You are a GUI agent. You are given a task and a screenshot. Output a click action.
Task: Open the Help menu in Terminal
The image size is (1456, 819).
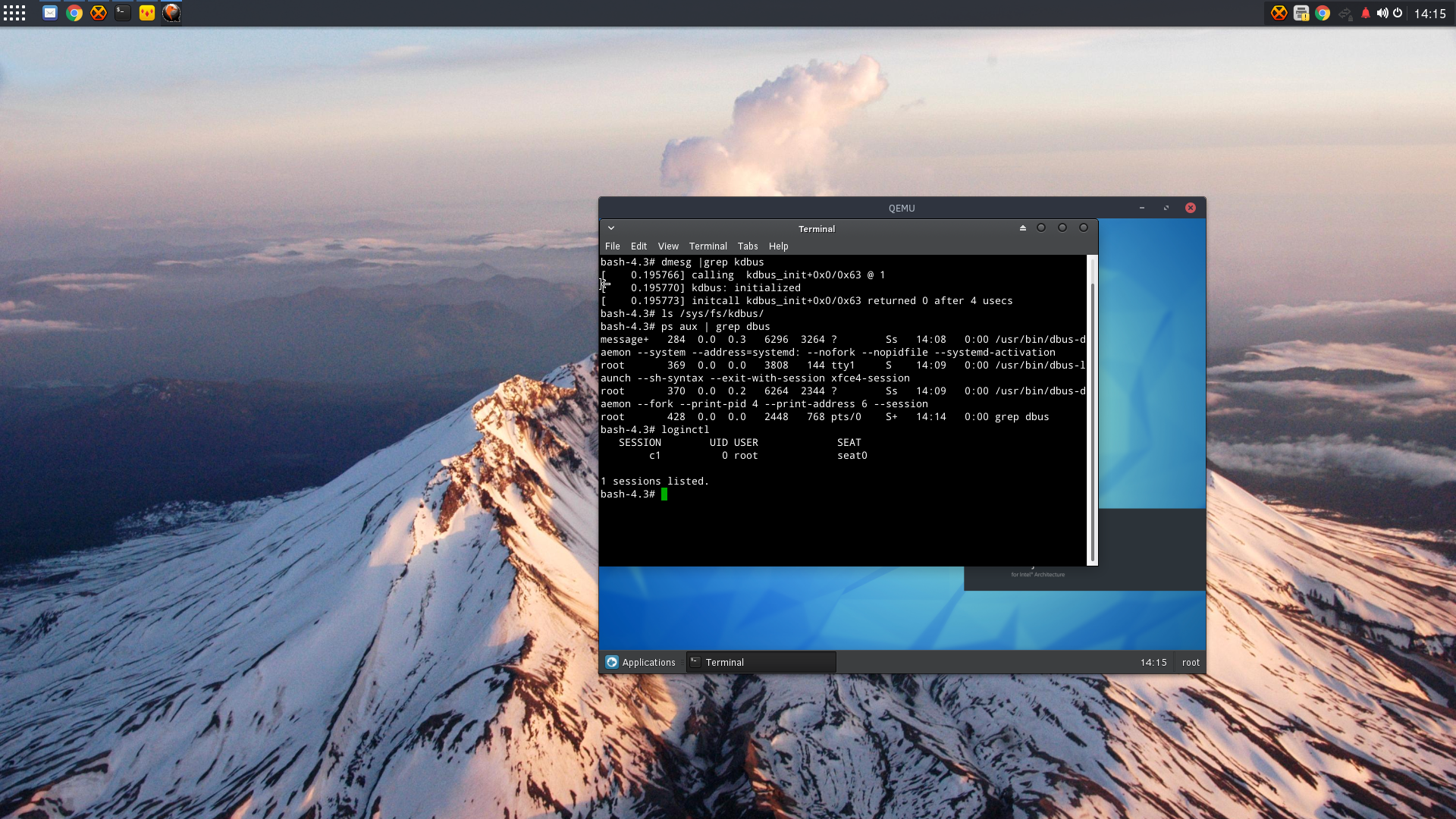778,246
